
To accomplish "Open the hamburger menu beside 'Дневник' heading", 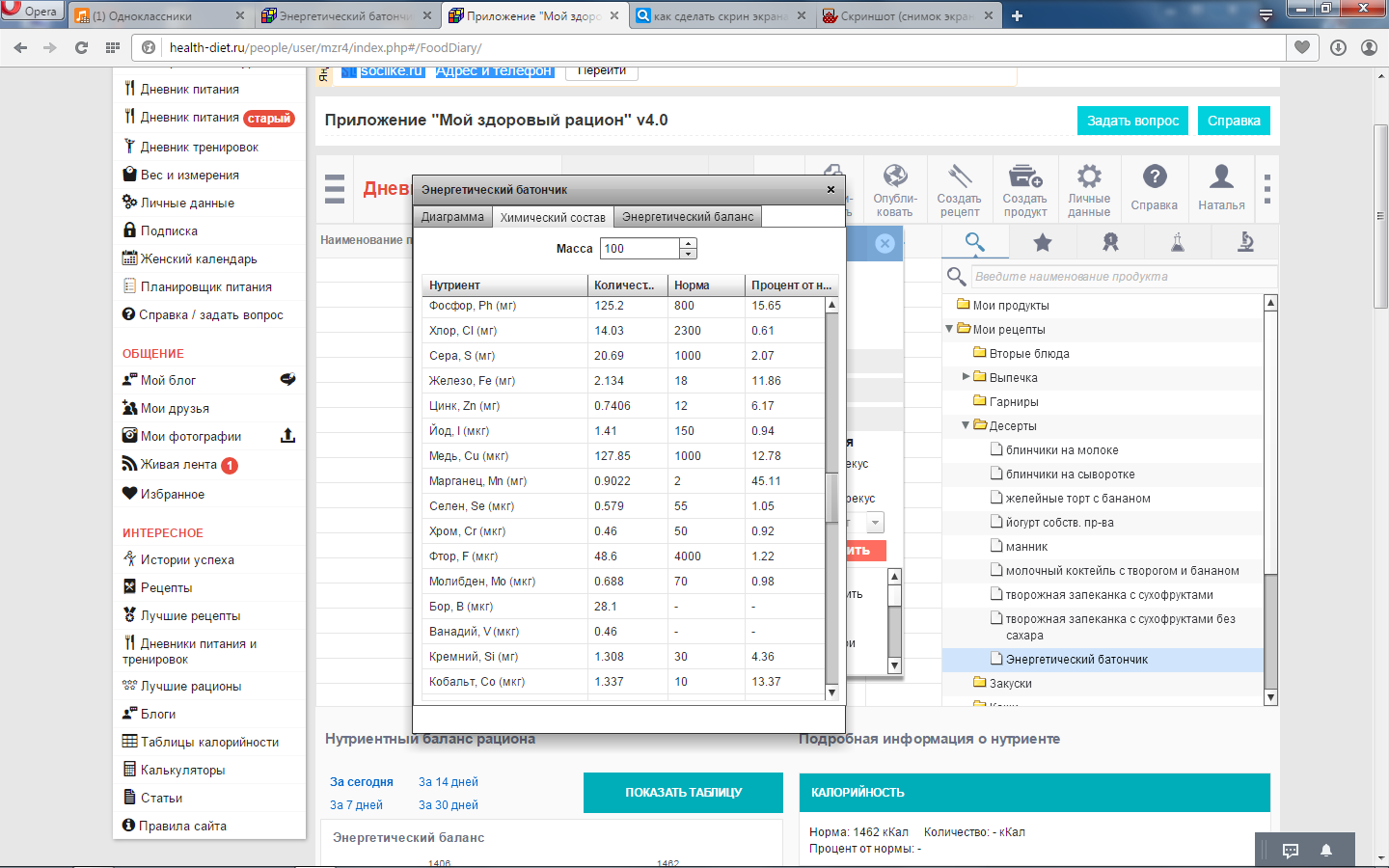I will tap(335, 189).
